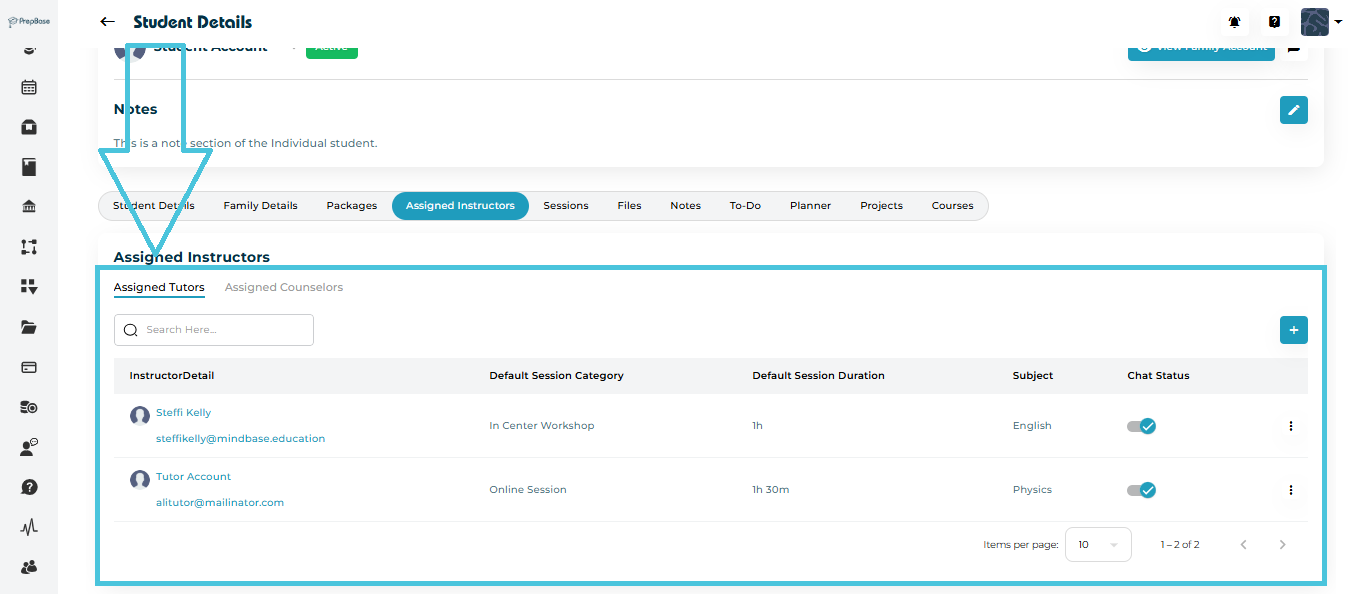1356x594 pixels.
Task: Toggle chat status for Tutor Account
Action: click(1141, 490)
